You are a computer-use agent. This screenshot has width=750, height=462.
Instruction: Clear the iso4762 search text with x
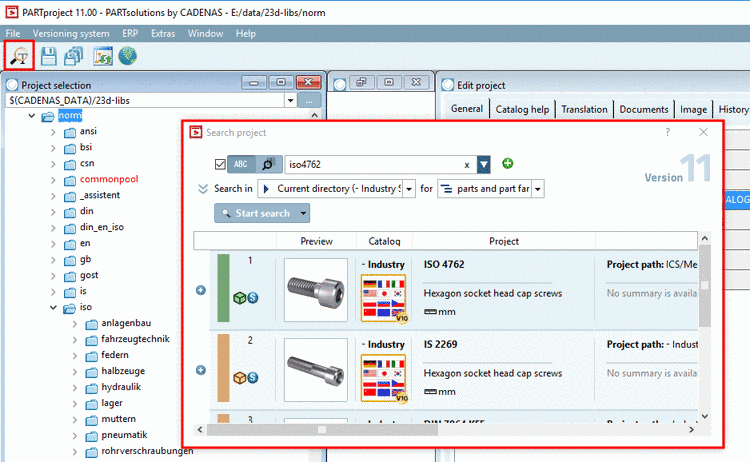pos(467,165)
